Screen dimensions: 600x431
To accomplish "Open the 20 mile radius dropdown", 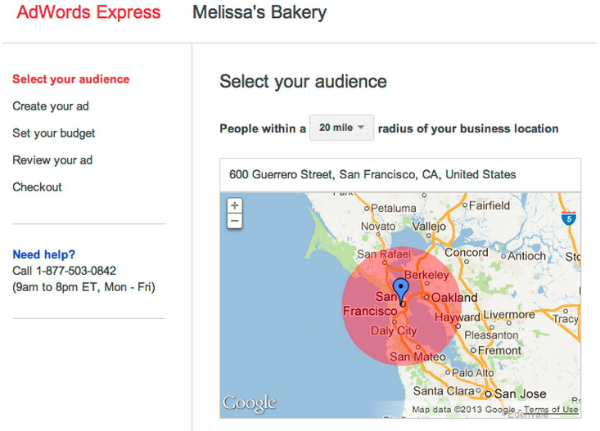I will 341,128.
